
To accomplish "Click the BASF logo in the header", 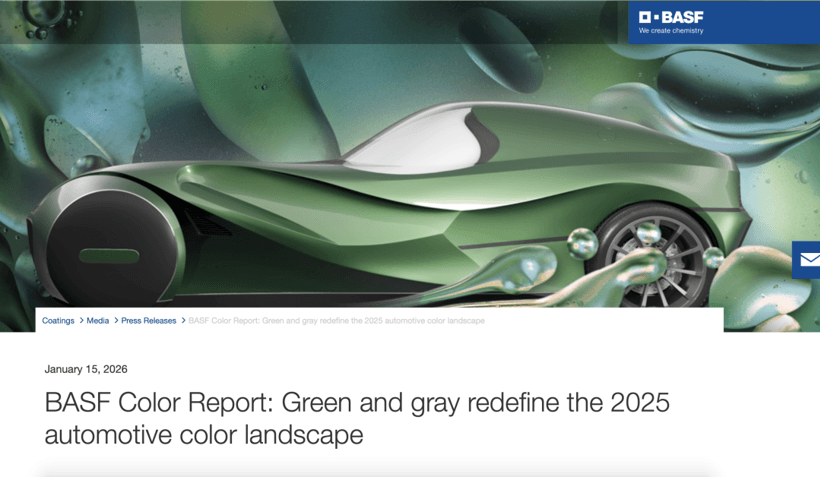I will pyautogui.click(x=671, y=17).
